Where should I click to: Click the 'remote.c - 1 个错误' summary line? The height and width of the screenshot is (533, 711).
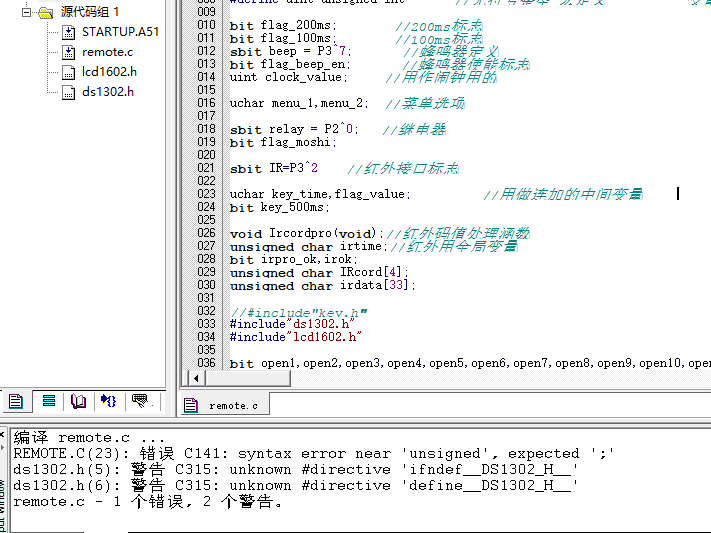coord(148,502)
